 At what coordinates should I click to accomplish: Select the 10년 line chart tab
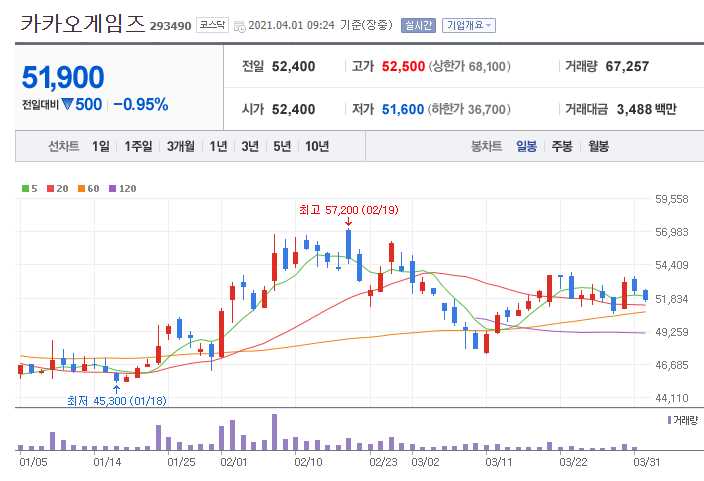pyautogui.click(x=317, y=146)
